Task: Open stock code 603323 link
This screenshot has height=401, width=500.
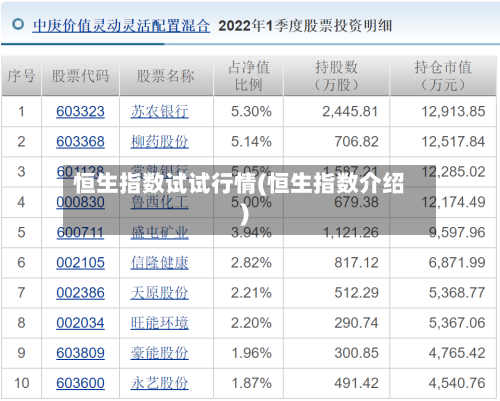Action: [x=80, y=111]
